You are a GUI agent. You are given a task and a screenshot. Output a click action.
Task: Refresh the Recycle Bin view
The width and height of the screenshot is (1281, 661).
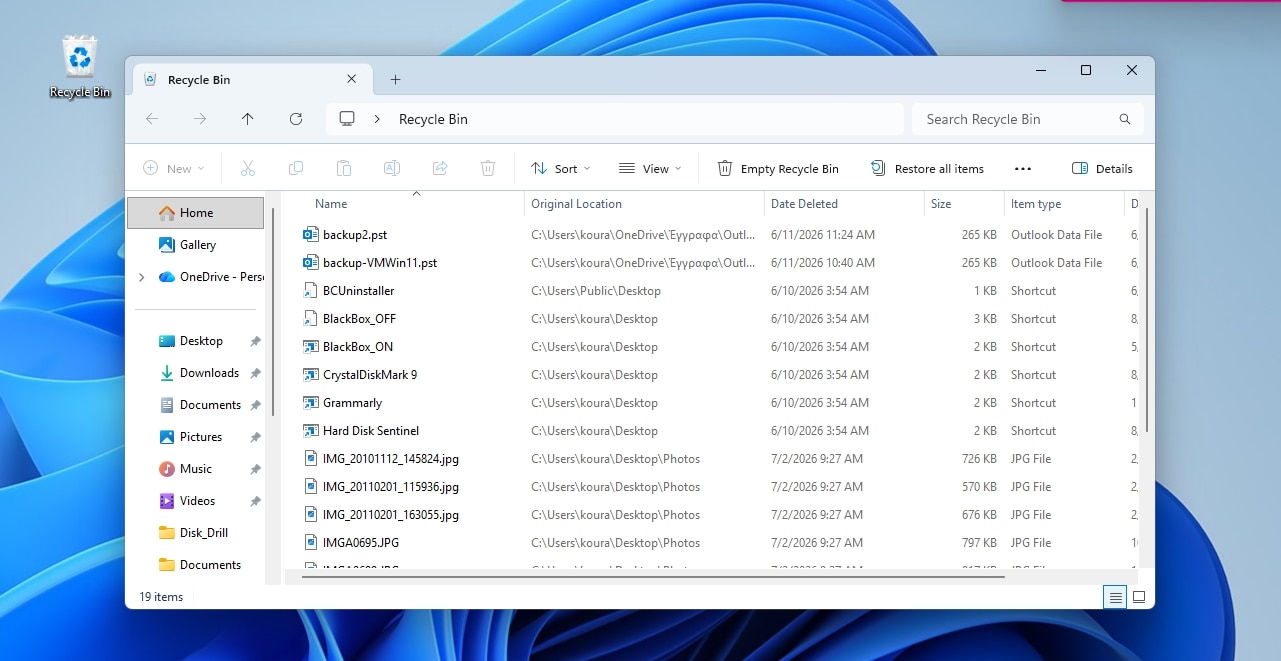(296, 119)
